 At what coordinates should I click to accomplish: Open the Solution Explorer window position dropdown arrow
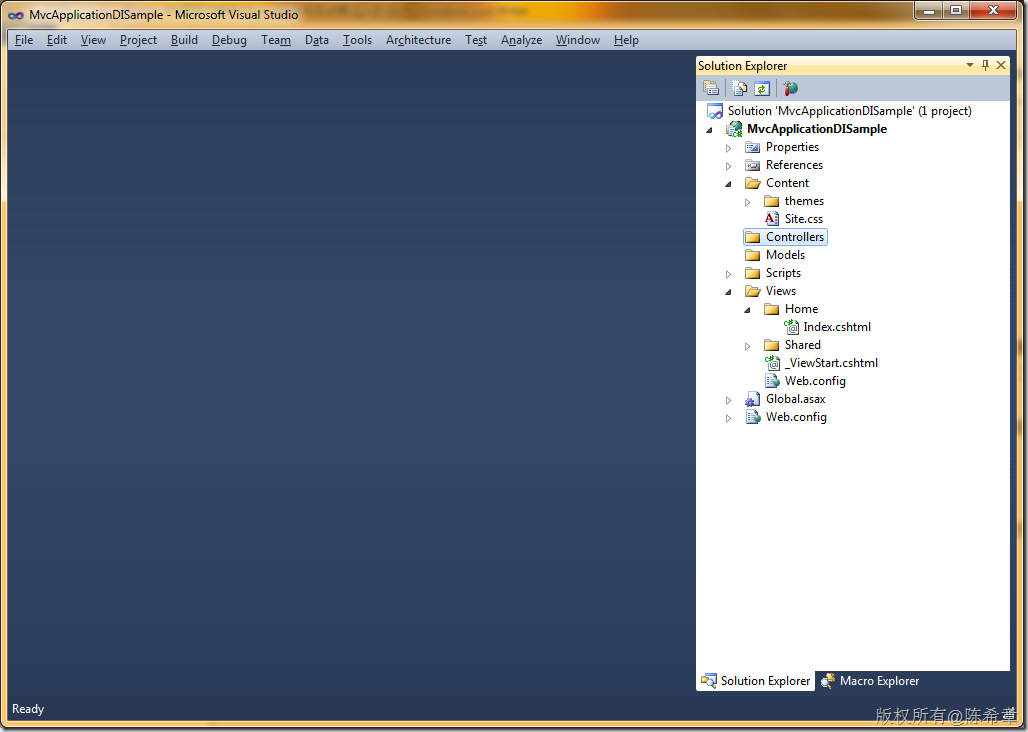970,65
